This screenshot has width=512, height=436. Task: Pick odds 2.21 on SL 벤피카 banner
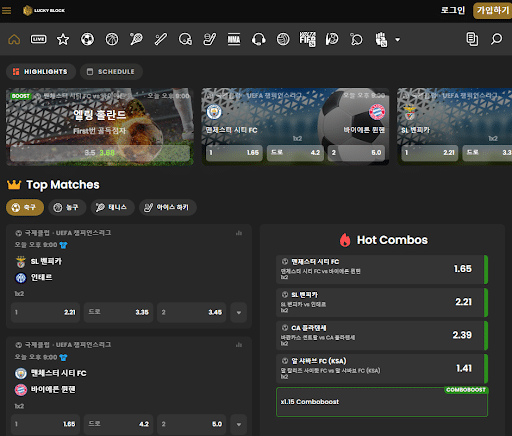[430, 153]
